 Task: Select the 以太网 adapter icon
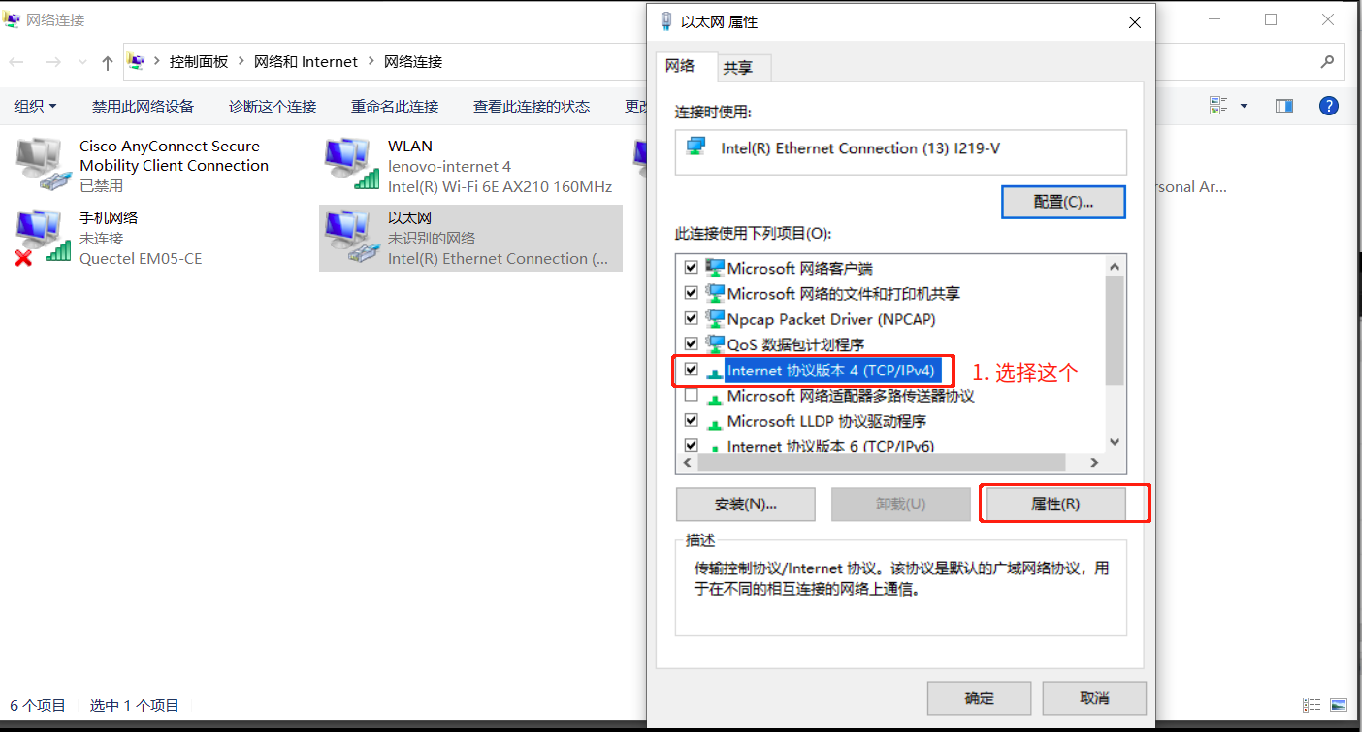coord(352,238)
